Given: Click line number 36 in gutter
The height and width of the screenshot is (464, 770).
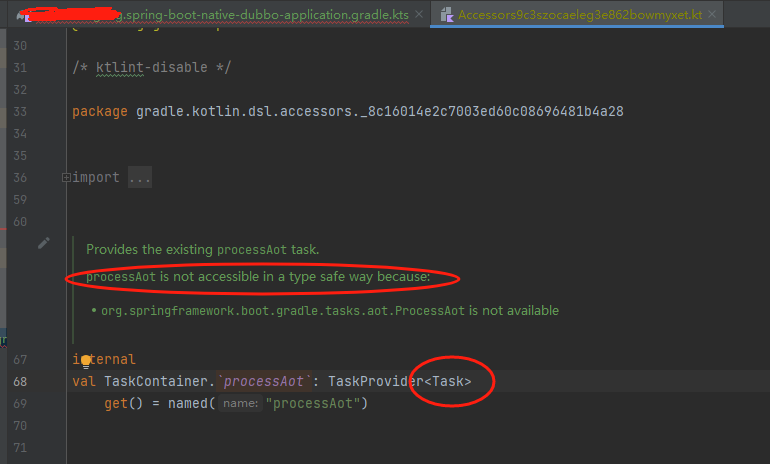Looking at the screenshot, I should 20,178.
